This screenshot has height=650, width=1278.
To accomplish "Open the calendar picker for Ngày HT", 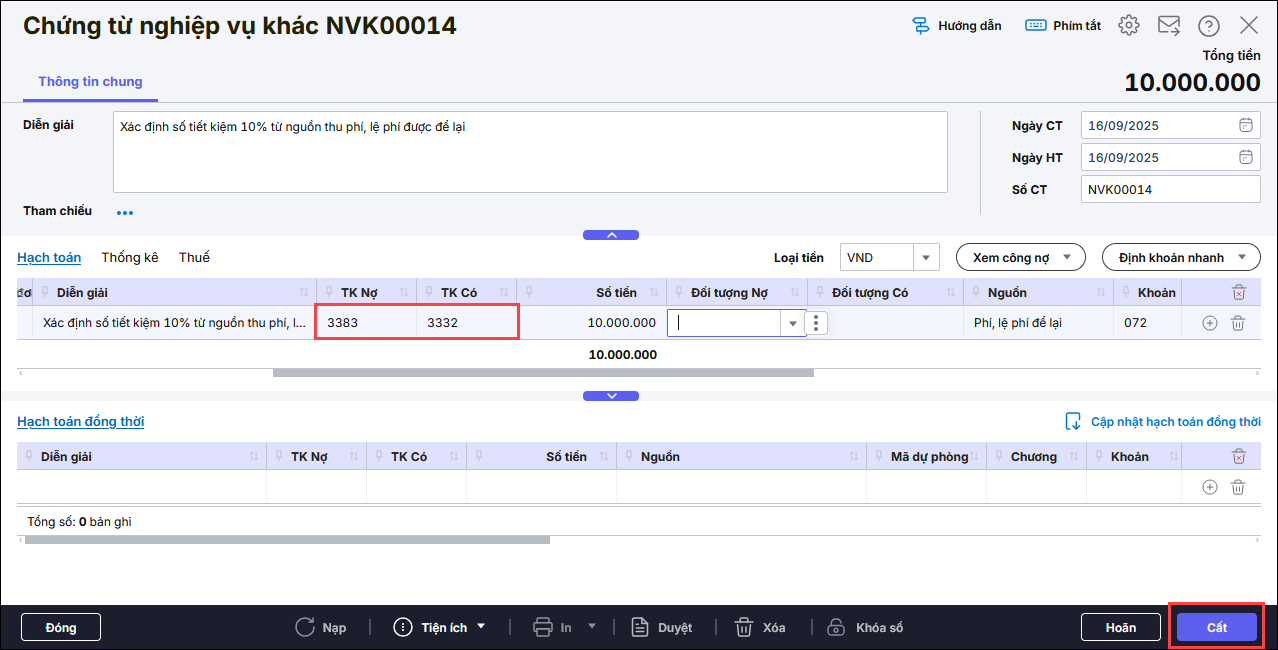I will [1246, 158].
